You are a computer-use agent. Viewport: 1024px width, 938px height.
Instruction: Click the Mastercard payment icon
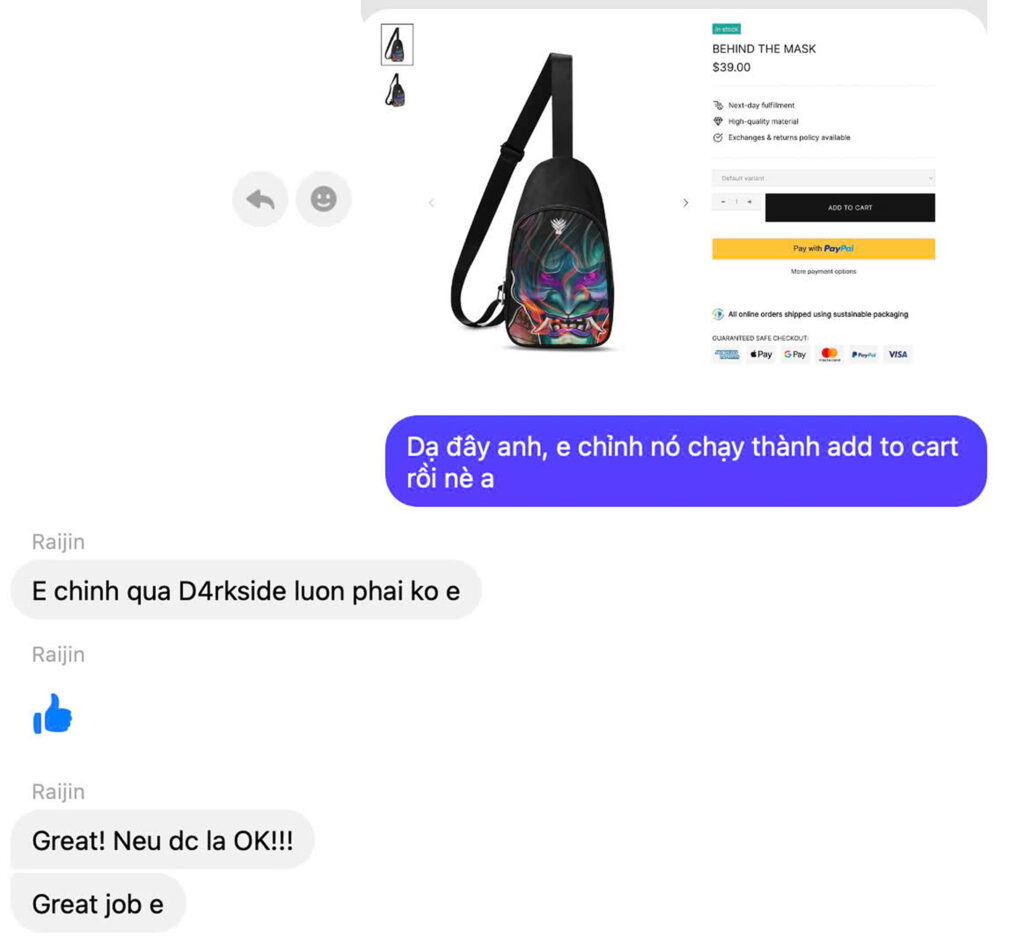(829, 354)
